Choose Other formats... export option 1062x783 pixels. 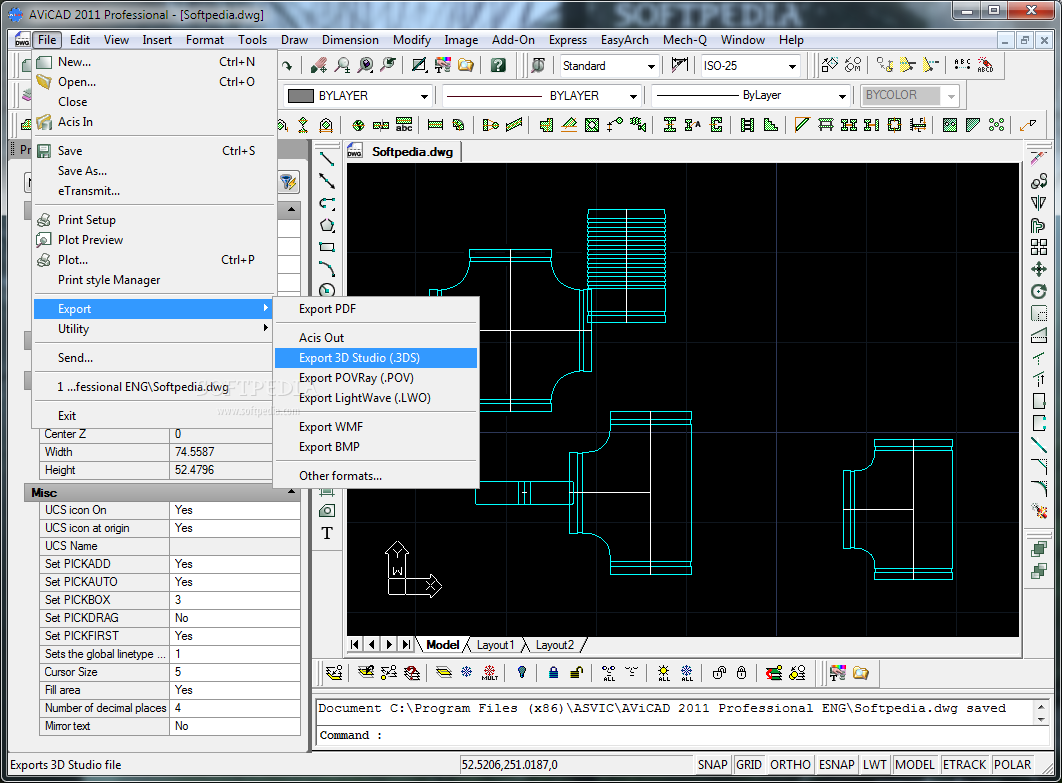point(376,475)
